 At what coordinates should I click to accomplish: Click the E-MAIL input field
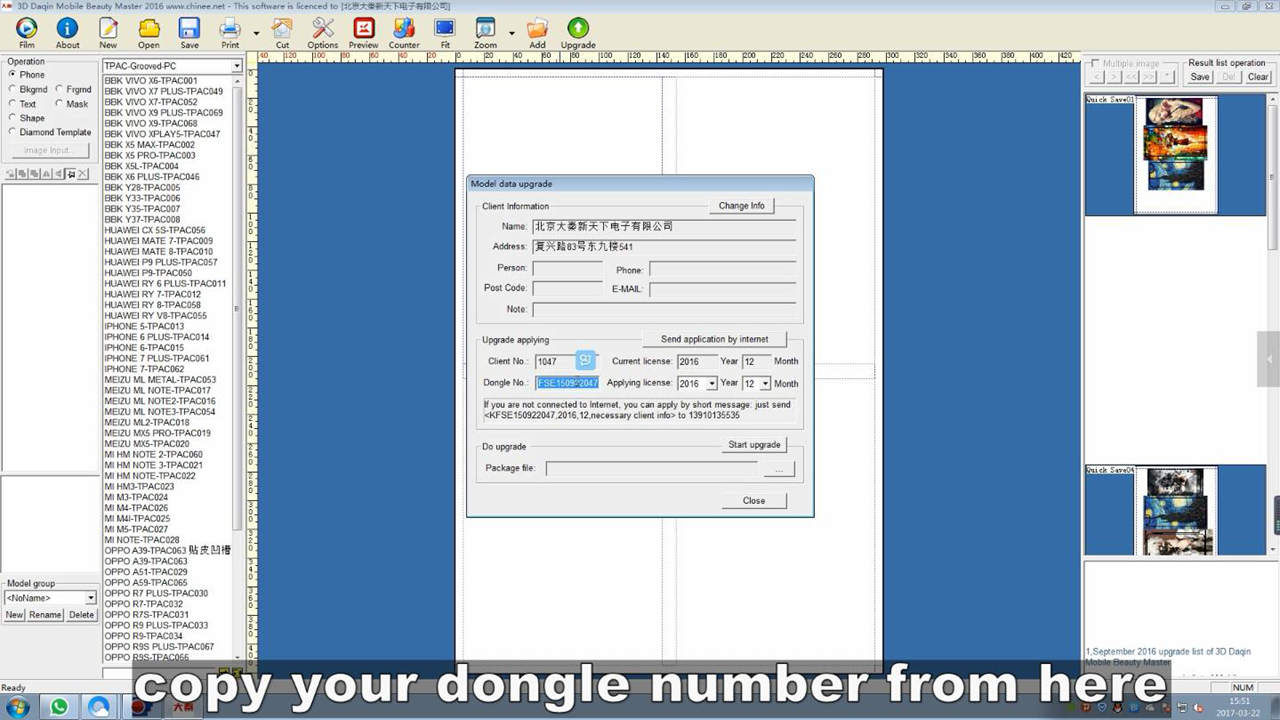(x=722, y=290)
